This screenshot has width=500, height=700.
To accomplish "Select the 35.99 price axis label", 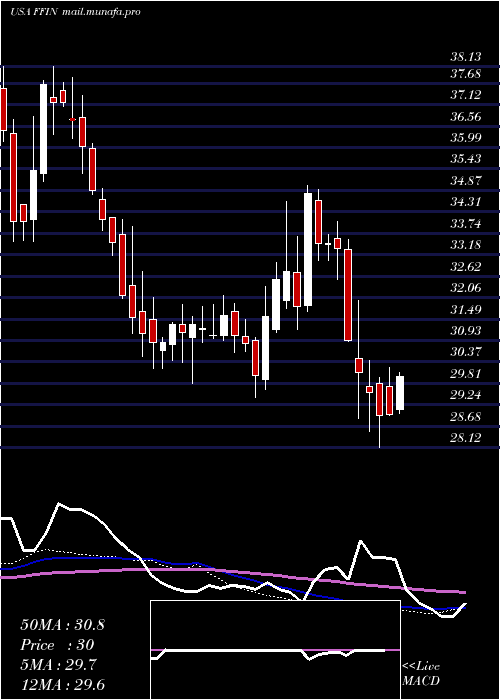I will tap(466, 138).
